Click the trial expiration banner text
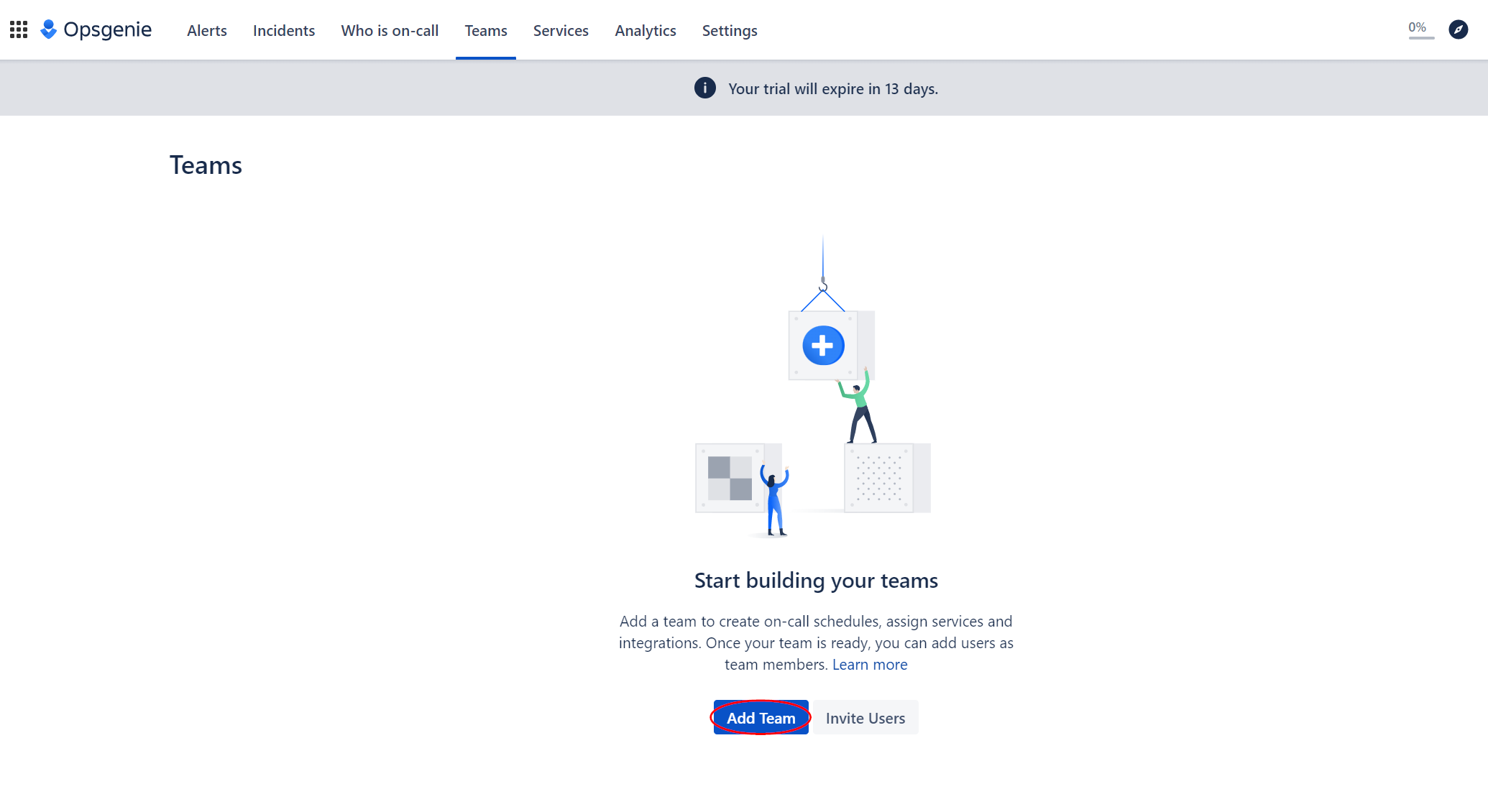The height and width of the screenshot is (812, 1488). 832,88
